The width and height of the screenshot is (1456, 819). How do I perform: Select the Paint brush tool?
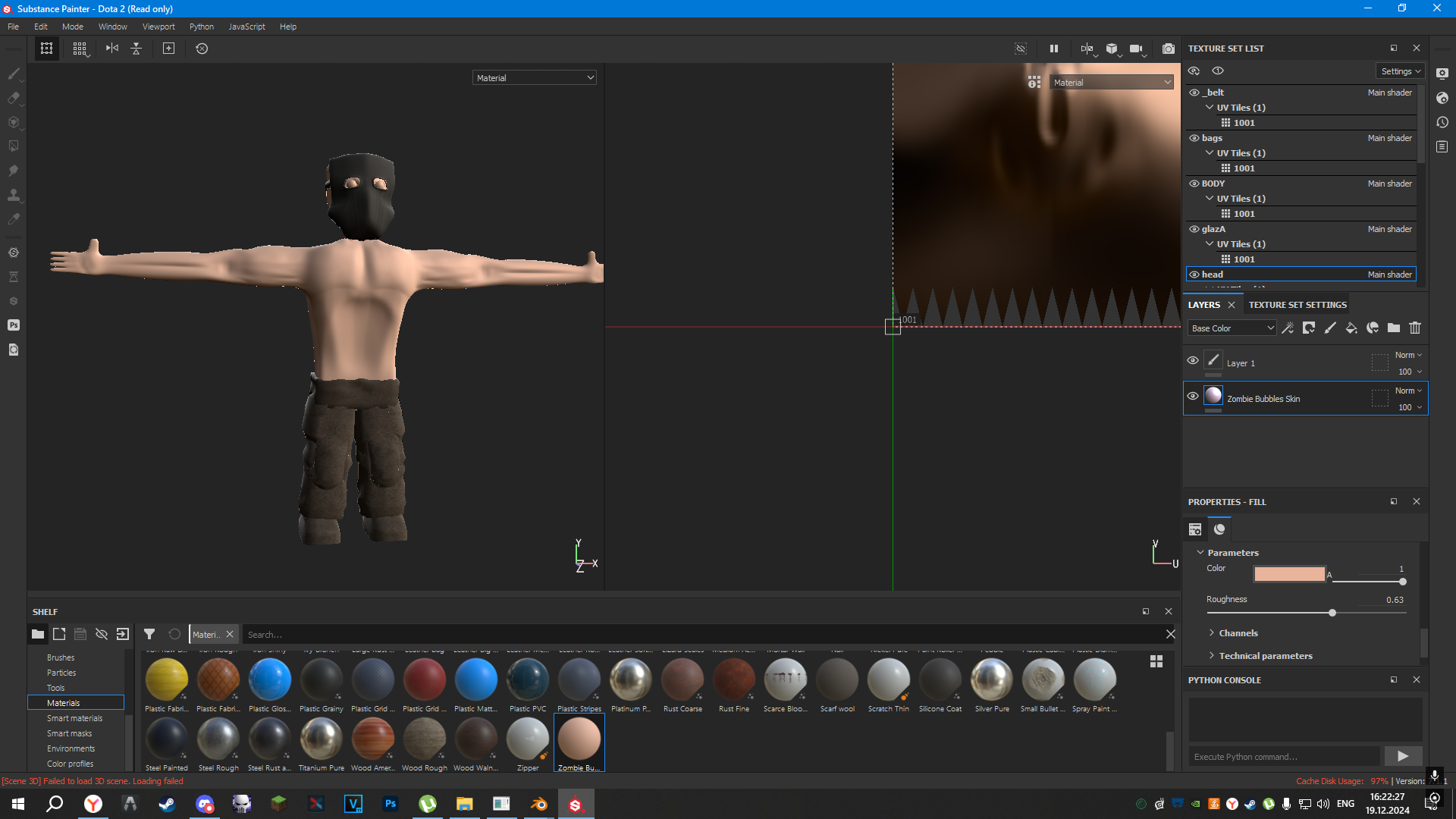[14, 74]
